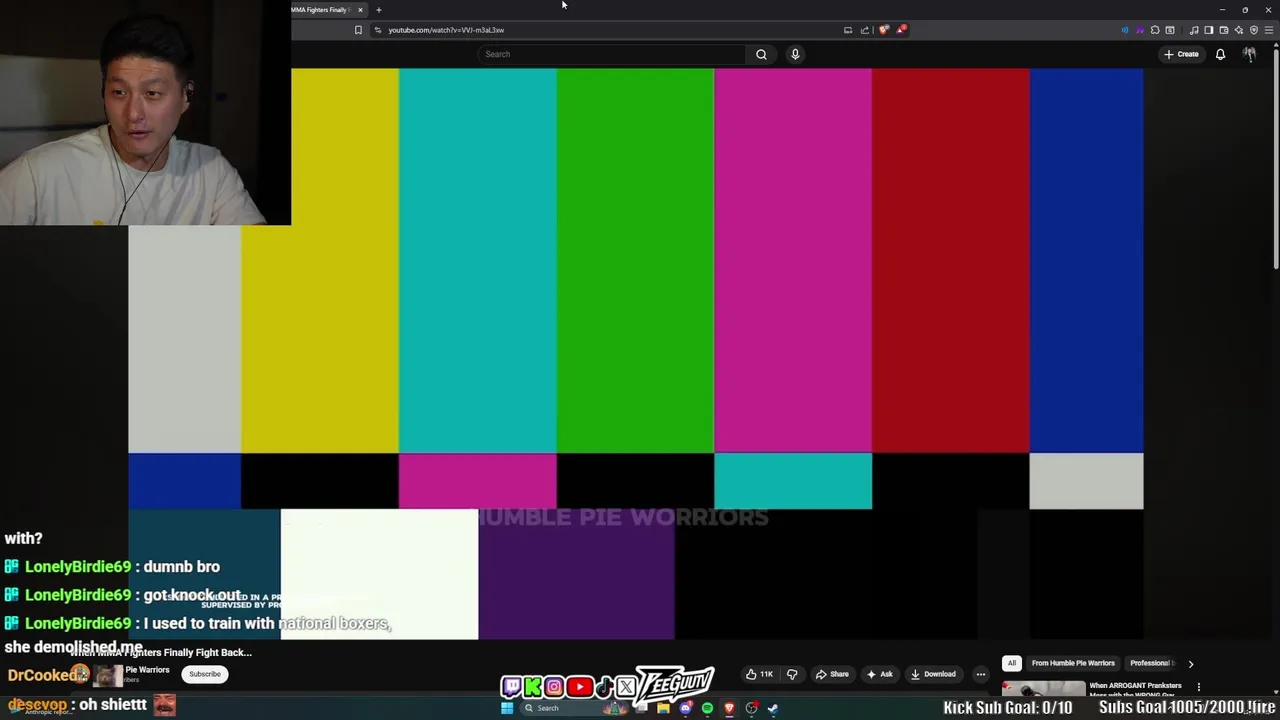The width and height of the screenshot is (1280, 720).
Task: Click the page vertical scrollbar
Action: coord(1275,160)
